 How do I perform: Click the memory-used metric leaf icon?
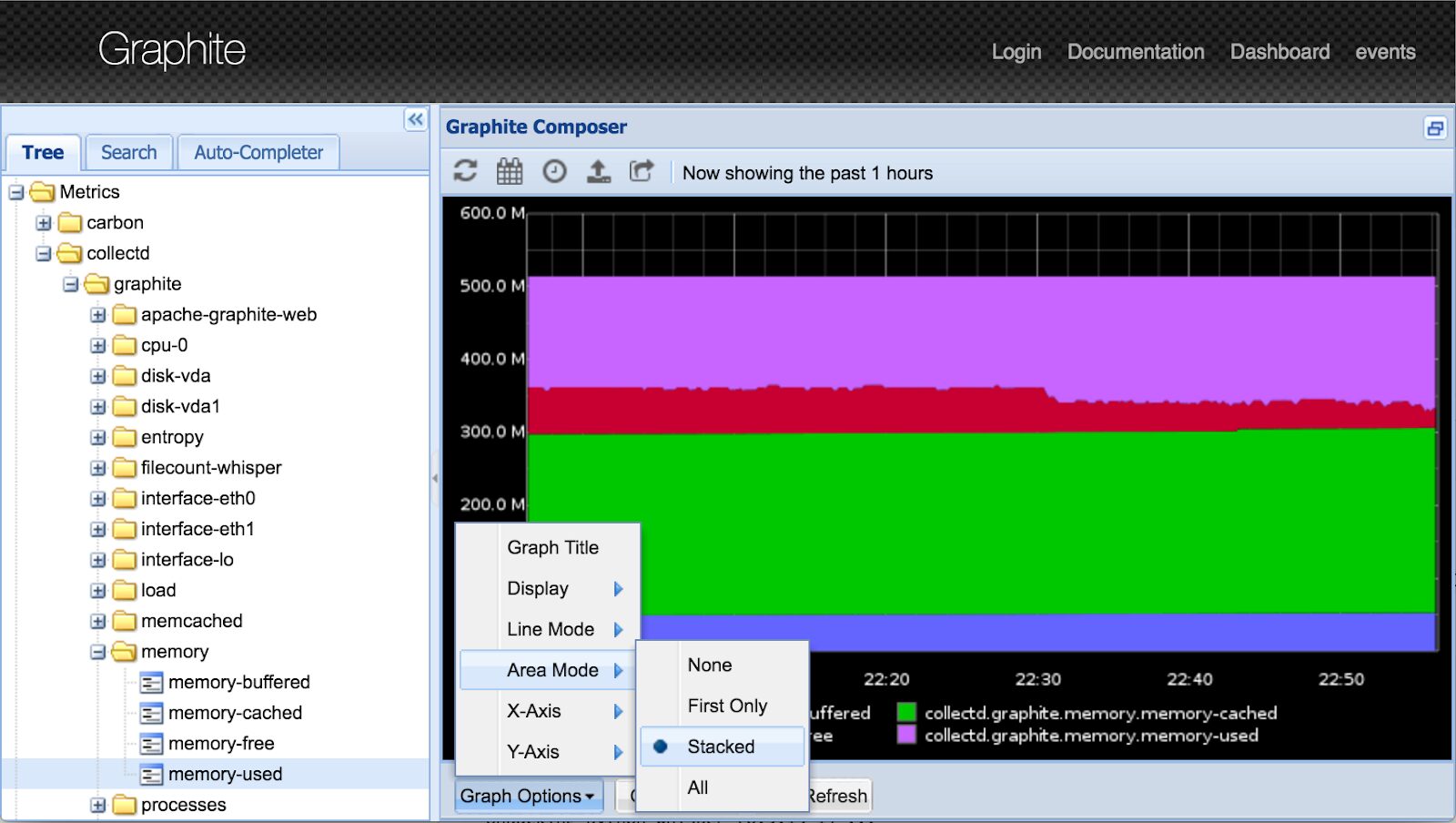(x=151, y=775)
